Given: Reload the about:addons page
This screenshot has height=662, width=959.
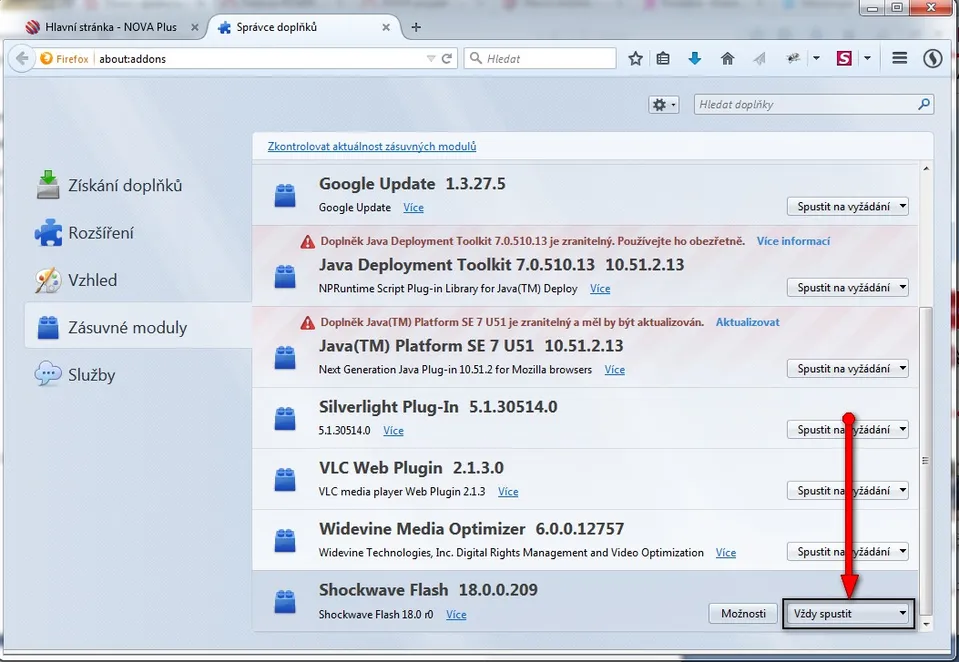Looking at the screenshot, I should (447, 59).
